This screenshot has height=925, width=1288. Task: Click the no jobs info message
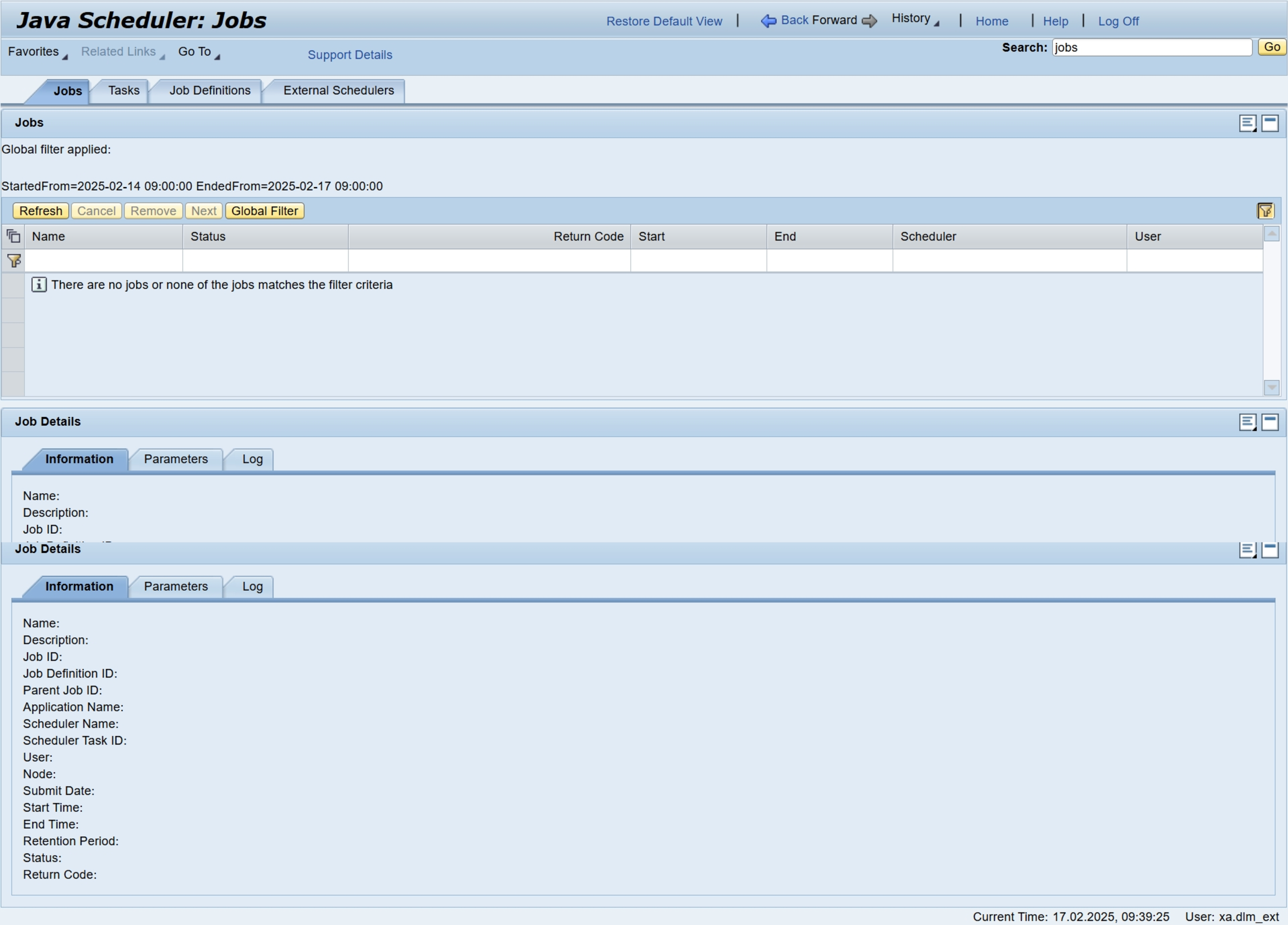(x=212, y=285)
